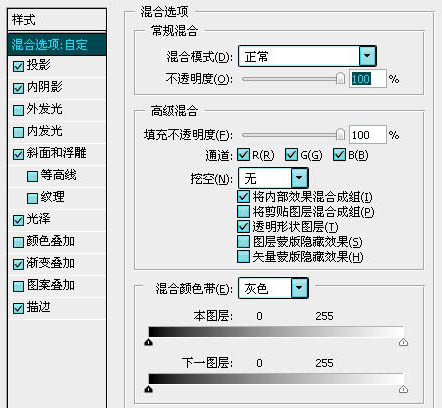442x408 pixels.
Task: Check 将剪贴图层混合成组(P) option
Action: coord(243,211)
